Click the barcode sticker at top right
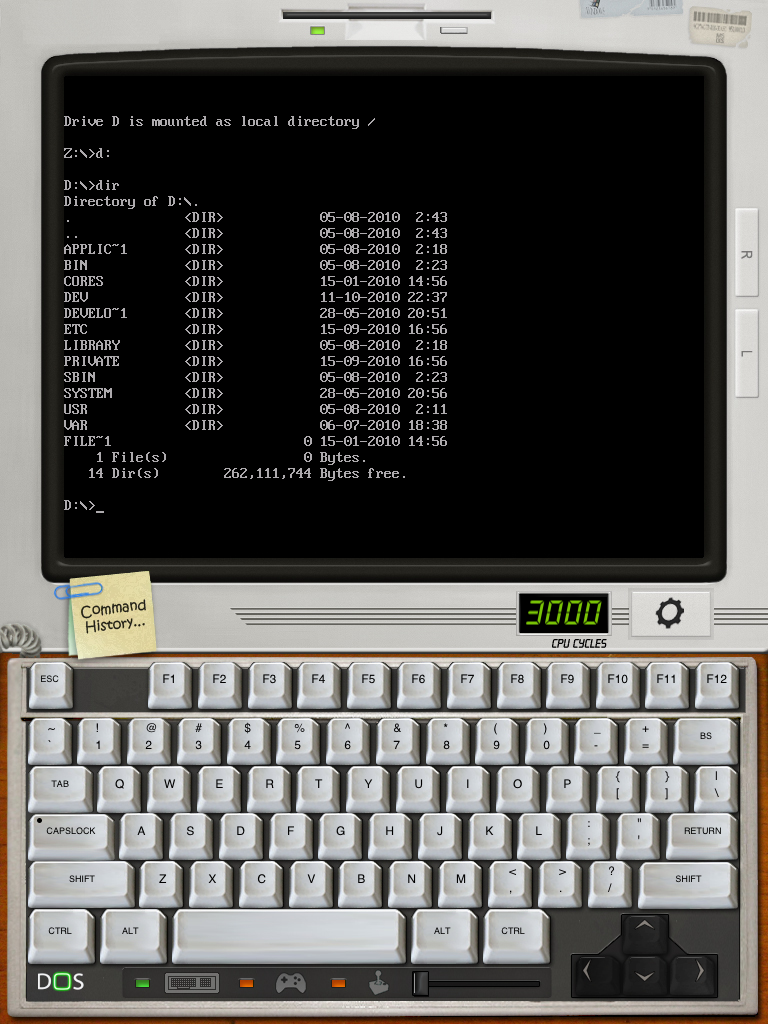Screen dimensions: 768x1024 (720, 25)
